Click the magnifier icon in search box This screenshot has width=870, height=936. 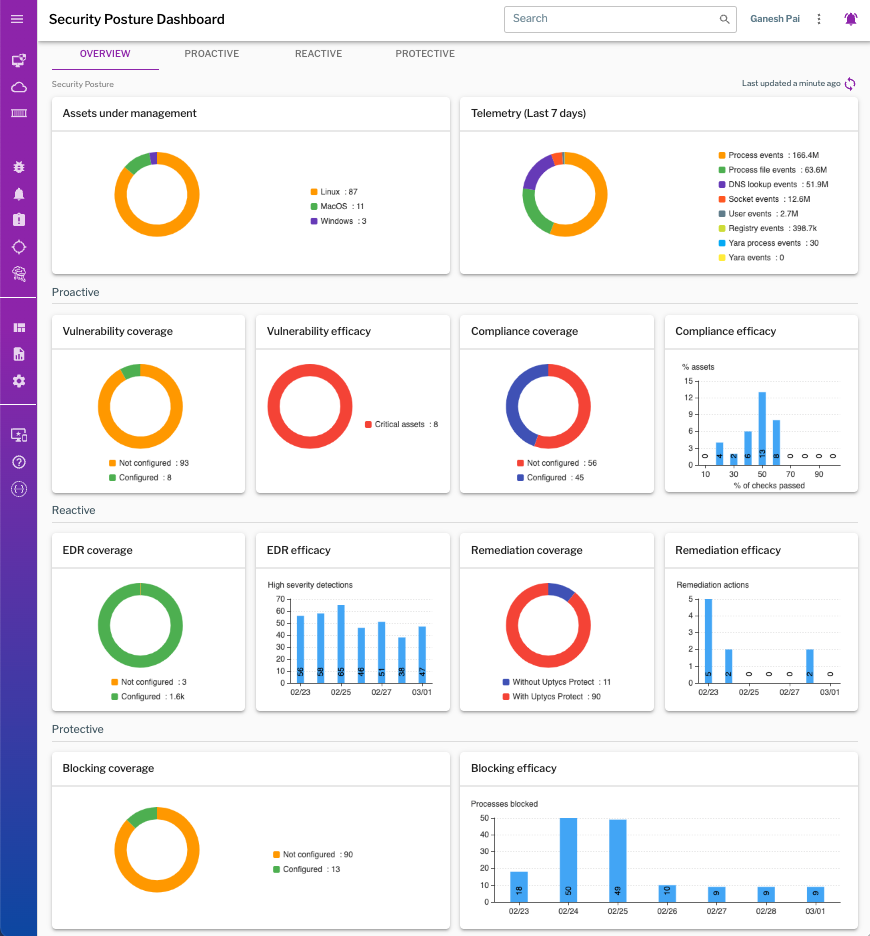725,19
